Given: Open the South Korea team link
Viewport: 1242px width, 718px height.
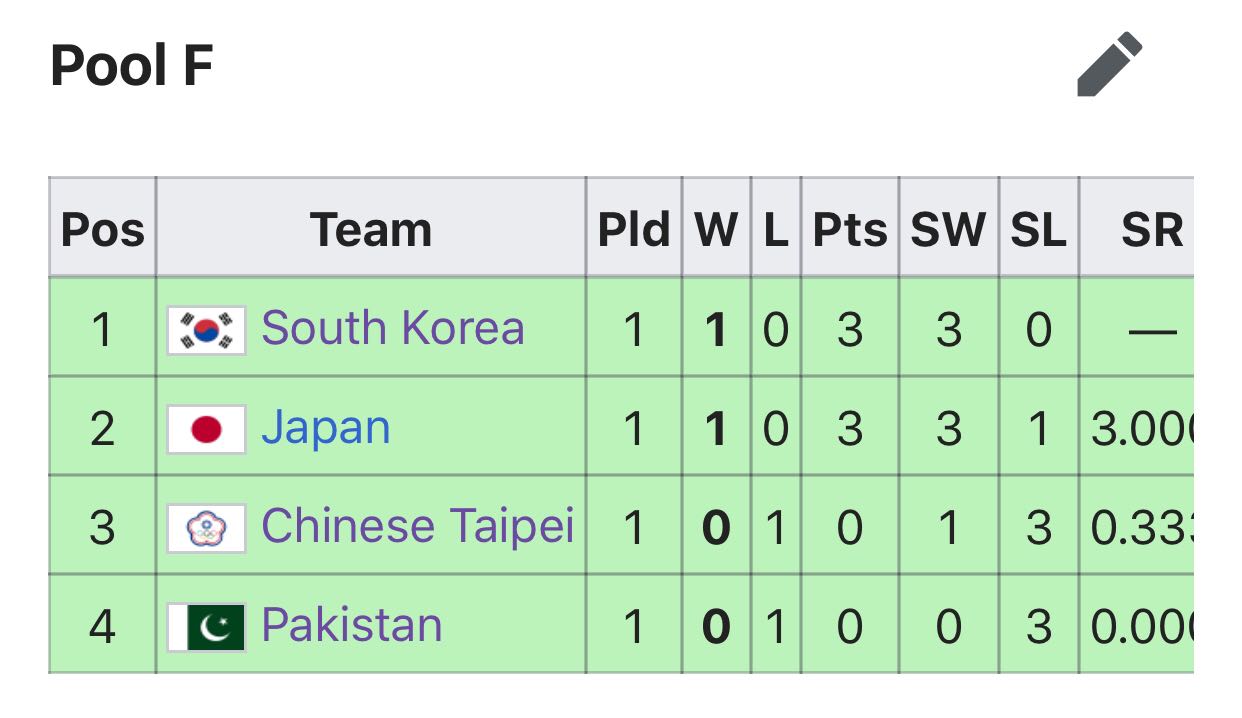Looking at the screenshot, I should pyautogui.click(x=392, y=328).
